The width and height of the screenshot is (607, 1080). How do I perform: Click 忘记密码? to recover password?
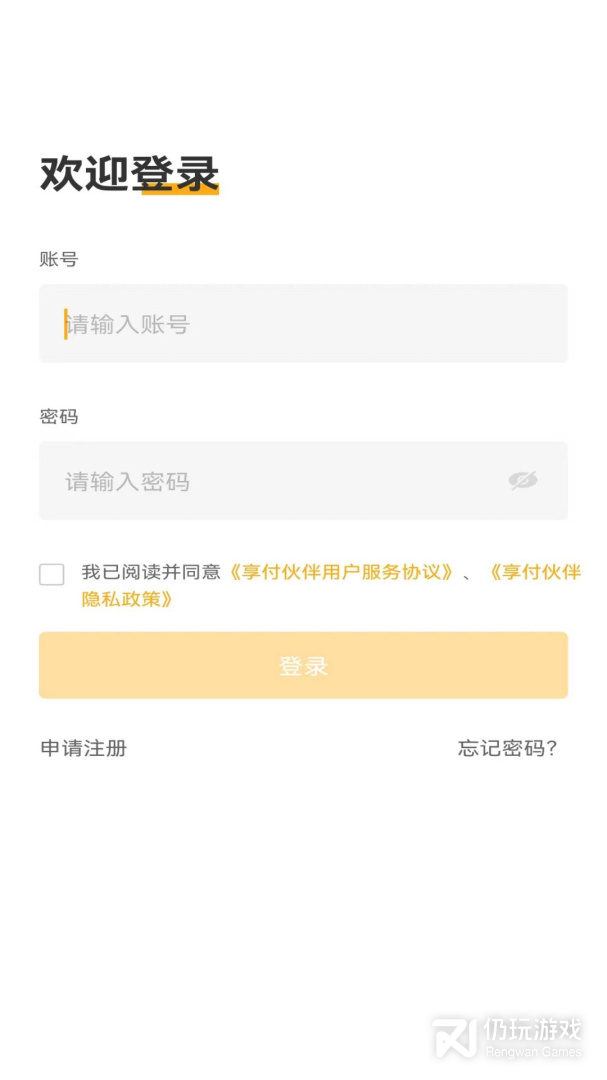[507, 748]
